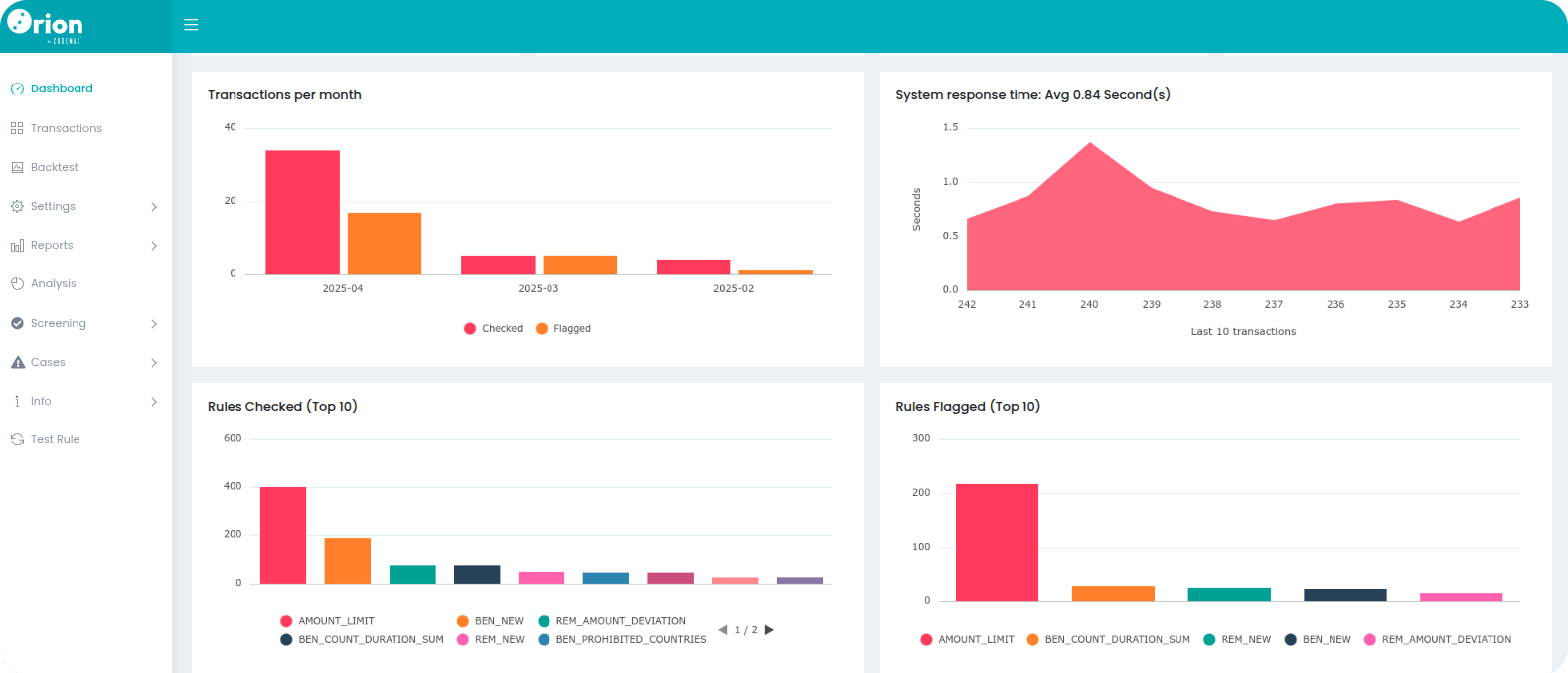This screenshot has width=1568, height=673.
Task: Click the Test Rule refresh icon
Action: (x=17, y=439)
